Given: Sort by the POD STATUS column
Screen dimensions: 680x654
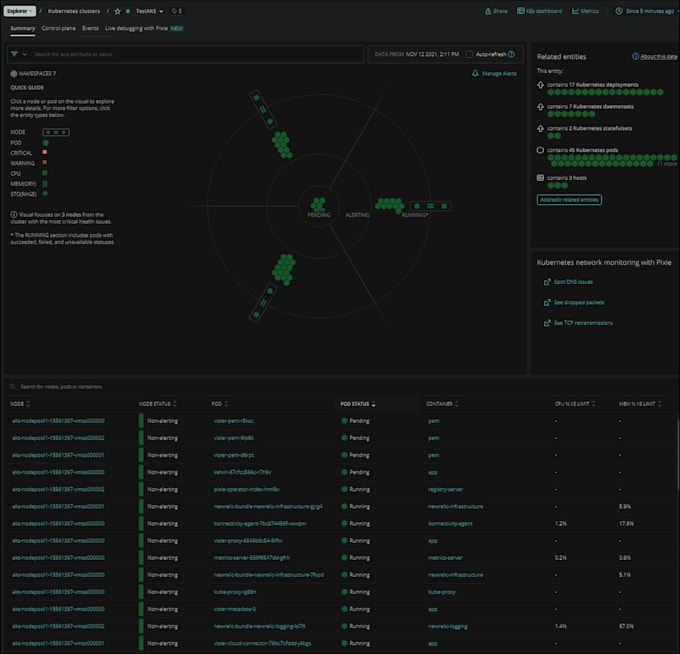Looking at the screenshot, I should (358, 404).
